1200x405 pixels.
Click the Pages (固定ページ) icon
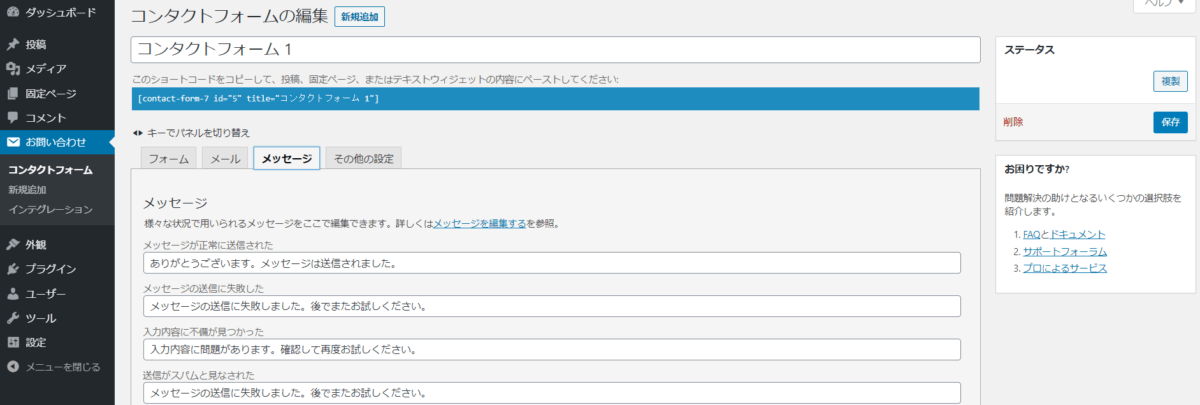(13, 93)
